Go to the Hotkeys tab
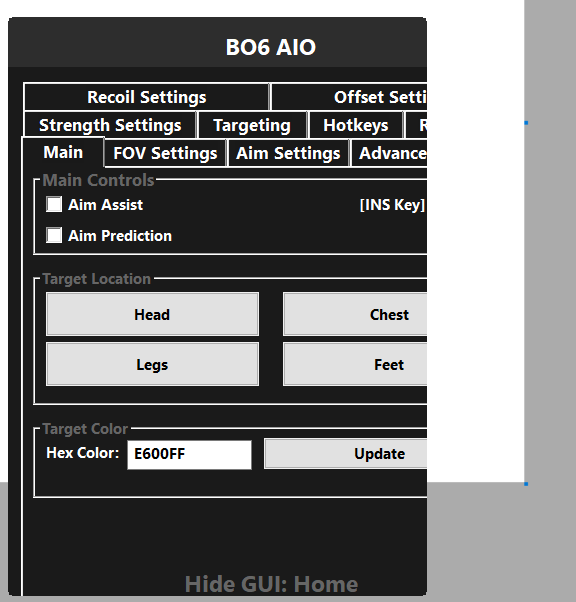The width and height of the screenshot is (576, 602). coord(356,125)
